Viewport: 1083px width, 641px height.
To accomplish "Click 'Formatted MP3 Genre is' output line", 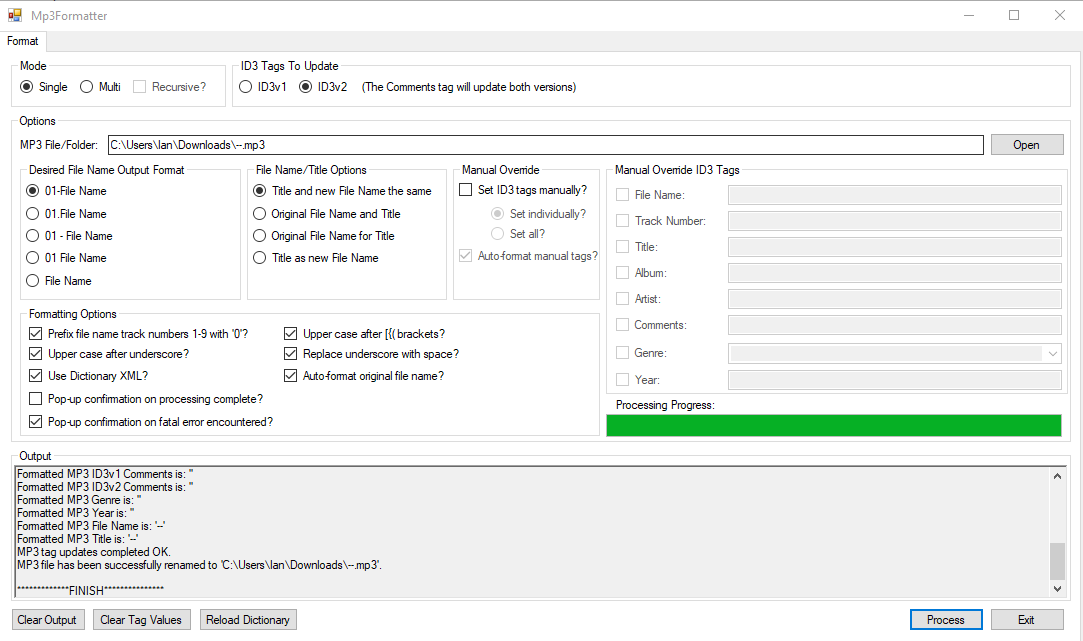I will (79, 500).
